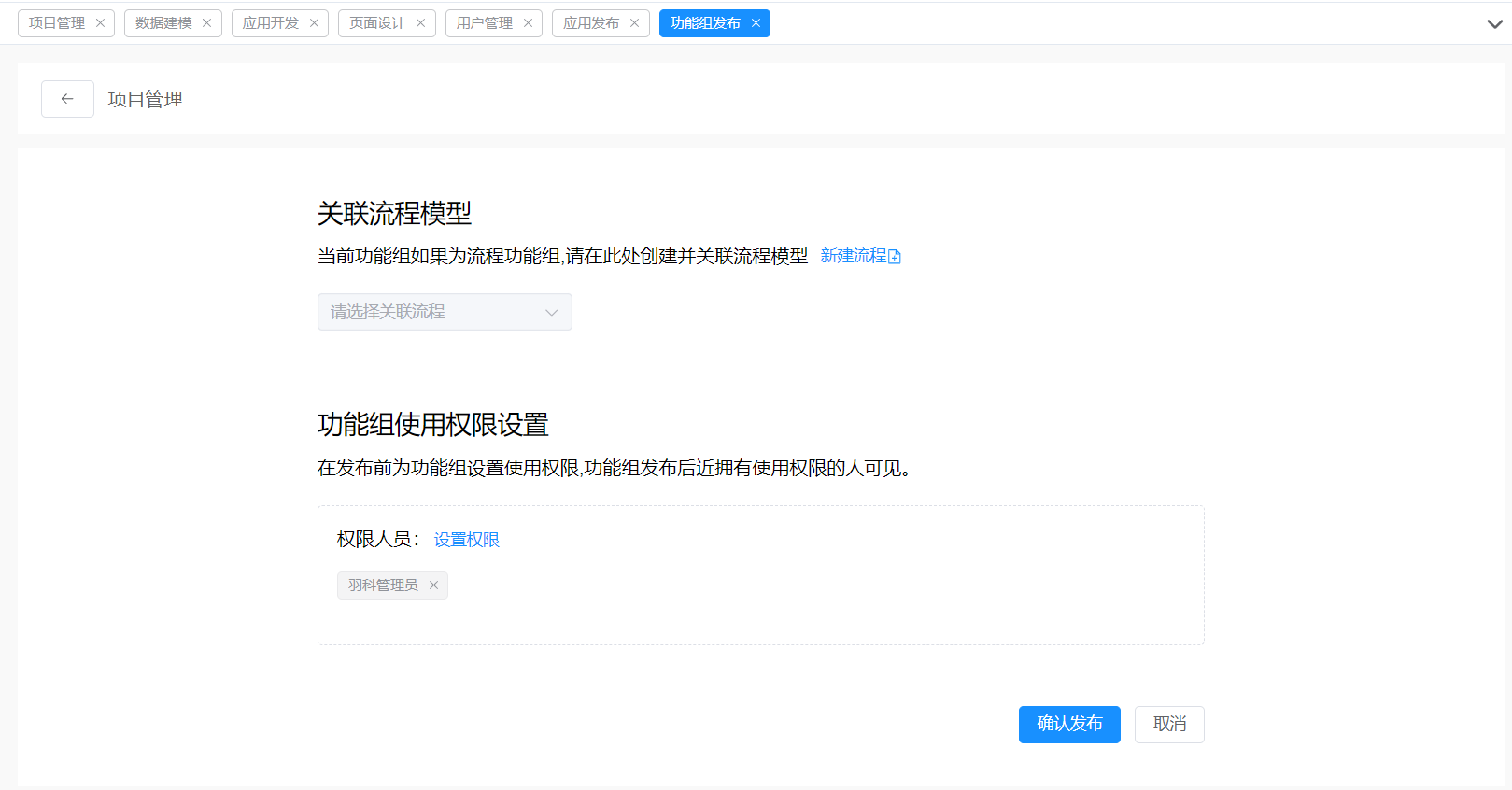Open the 请选择关联流程 dropdown
Viewport: 1512px width, 790px height.
click(x=445, y=312)
